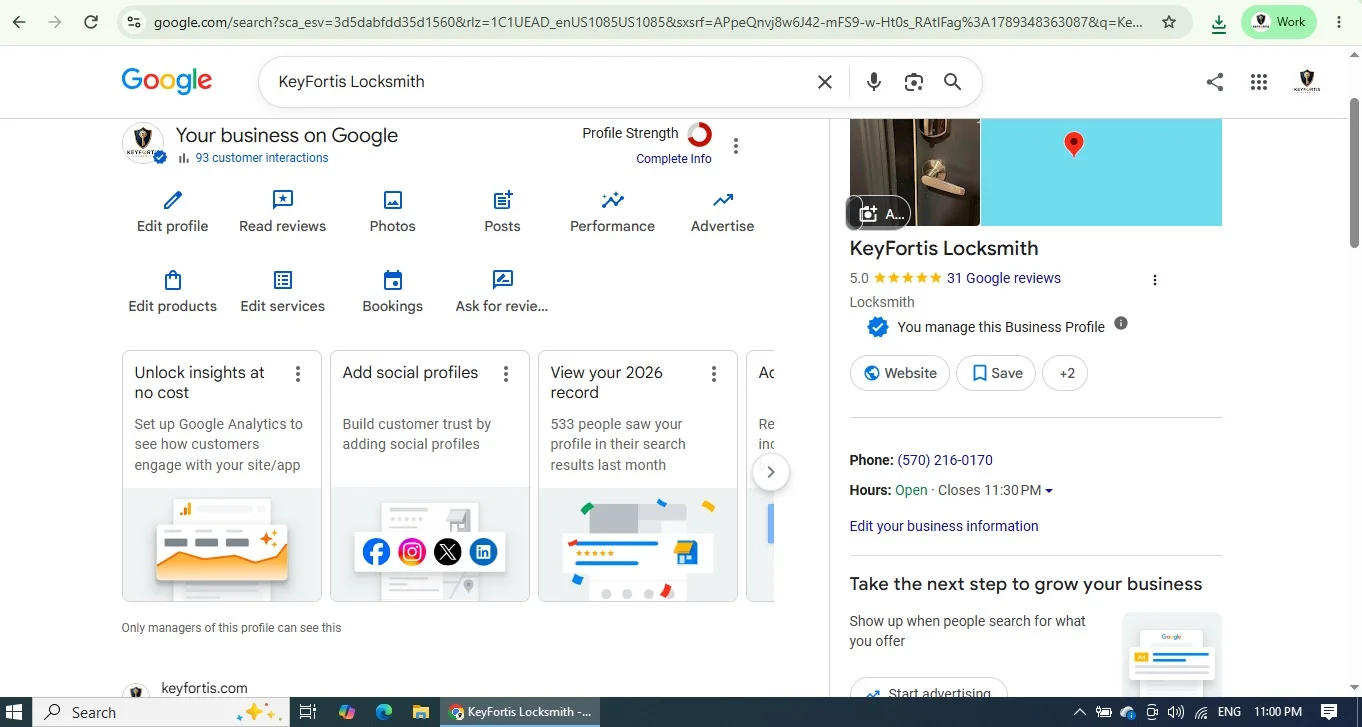The height and width of the screenshot is (727, 1362).
Task: Open the Unlock insights at no cost card
Action: tap(222, 476)
